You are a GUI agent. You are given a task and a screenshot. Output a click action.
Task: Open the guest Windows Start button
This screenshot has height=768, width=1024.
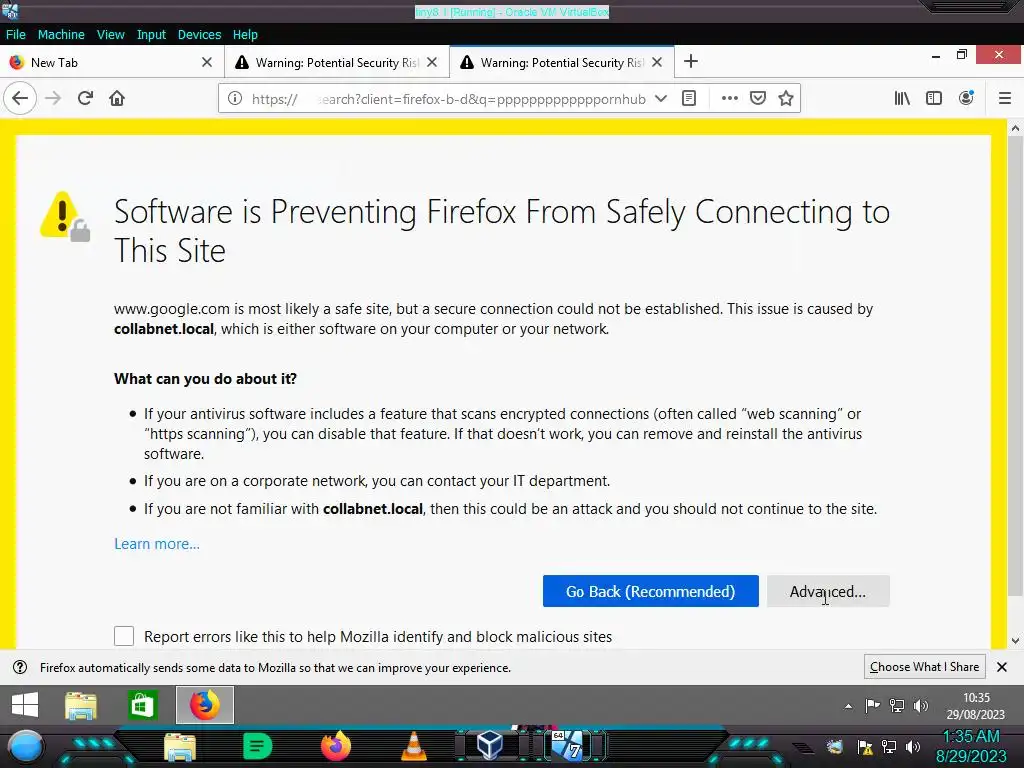pyautogui.click(x=25, y=705)
